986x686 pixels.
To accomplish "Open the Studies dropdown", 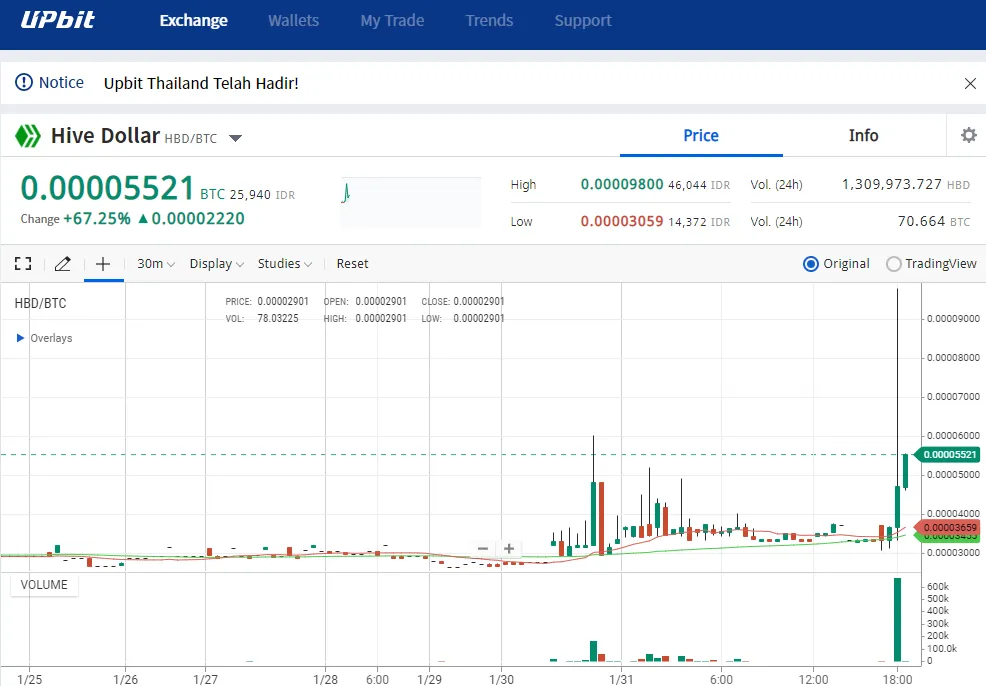I will click(284, 263).
